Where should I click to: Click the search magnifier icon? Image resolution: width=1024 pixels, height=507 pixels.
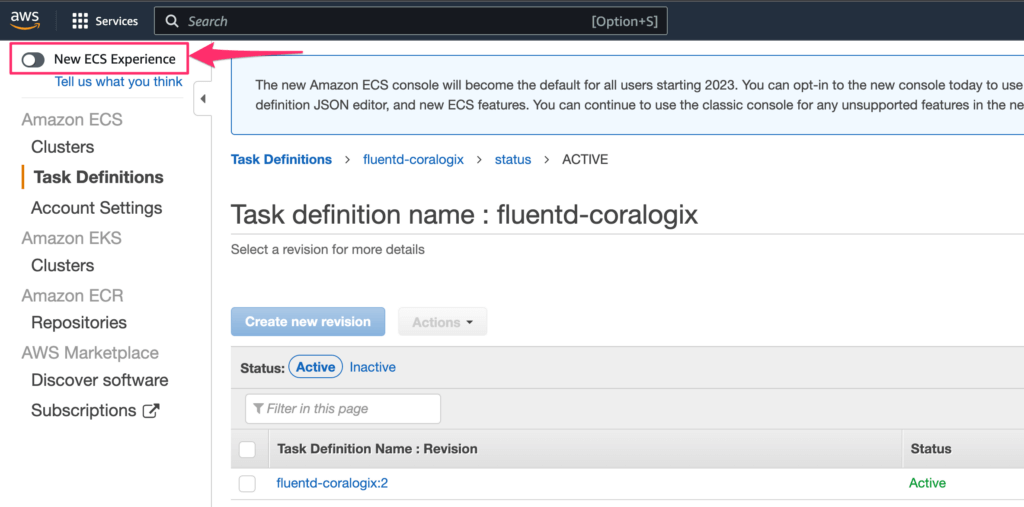[x=172, y=22]
